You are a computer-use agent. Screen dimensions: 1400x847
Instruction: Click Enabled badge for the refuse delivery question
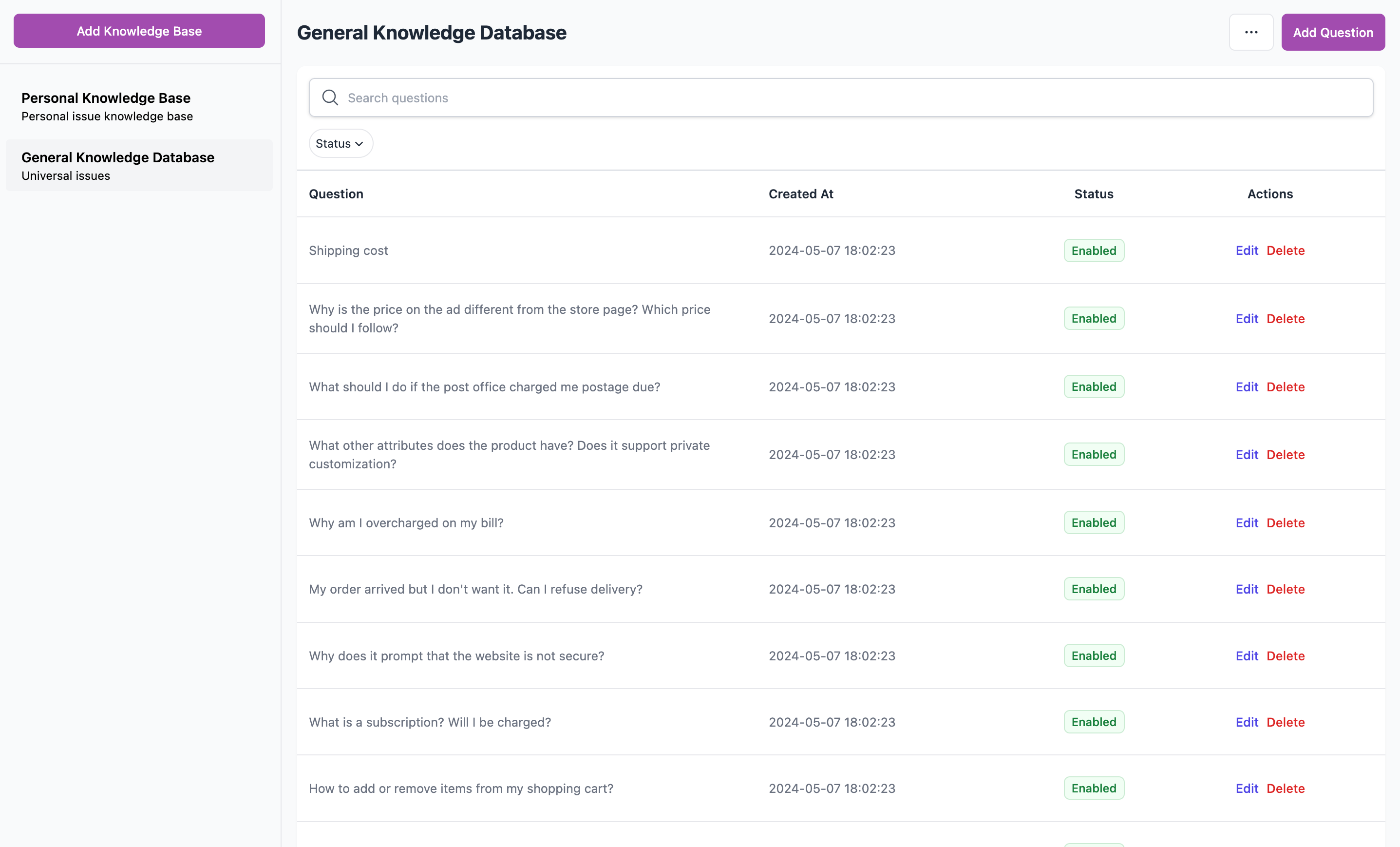1093,590
